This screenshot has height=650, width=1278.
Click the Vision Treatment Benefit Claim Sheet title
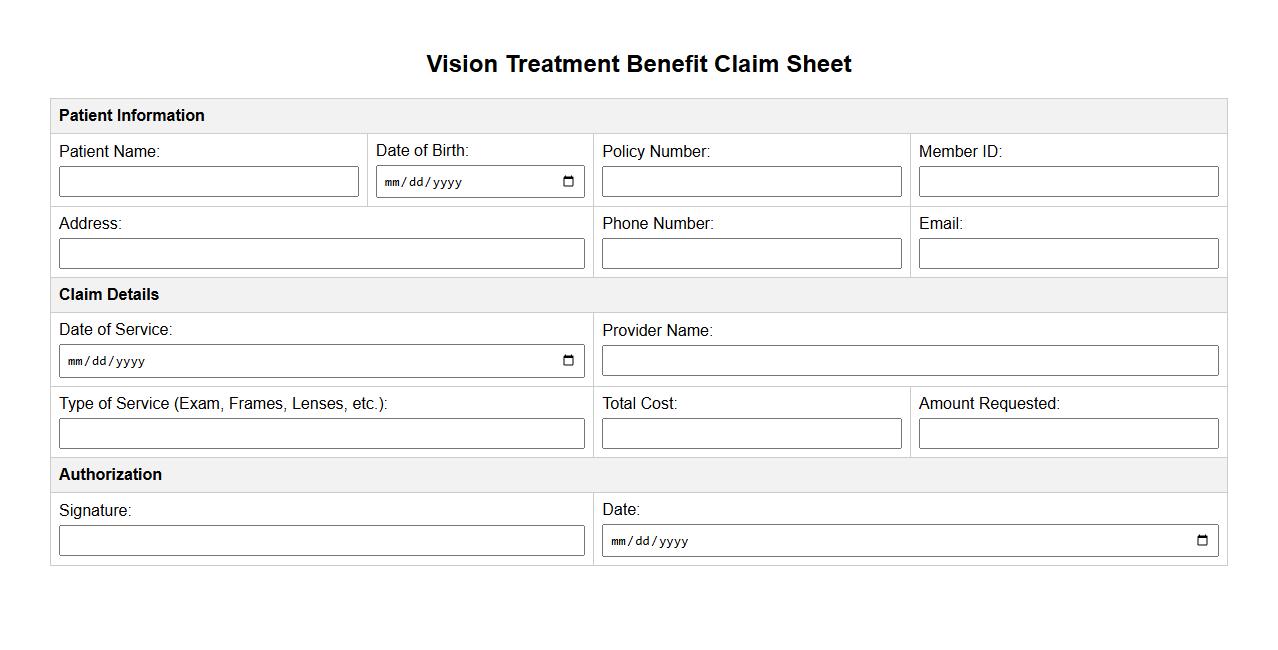click(638, 64)
